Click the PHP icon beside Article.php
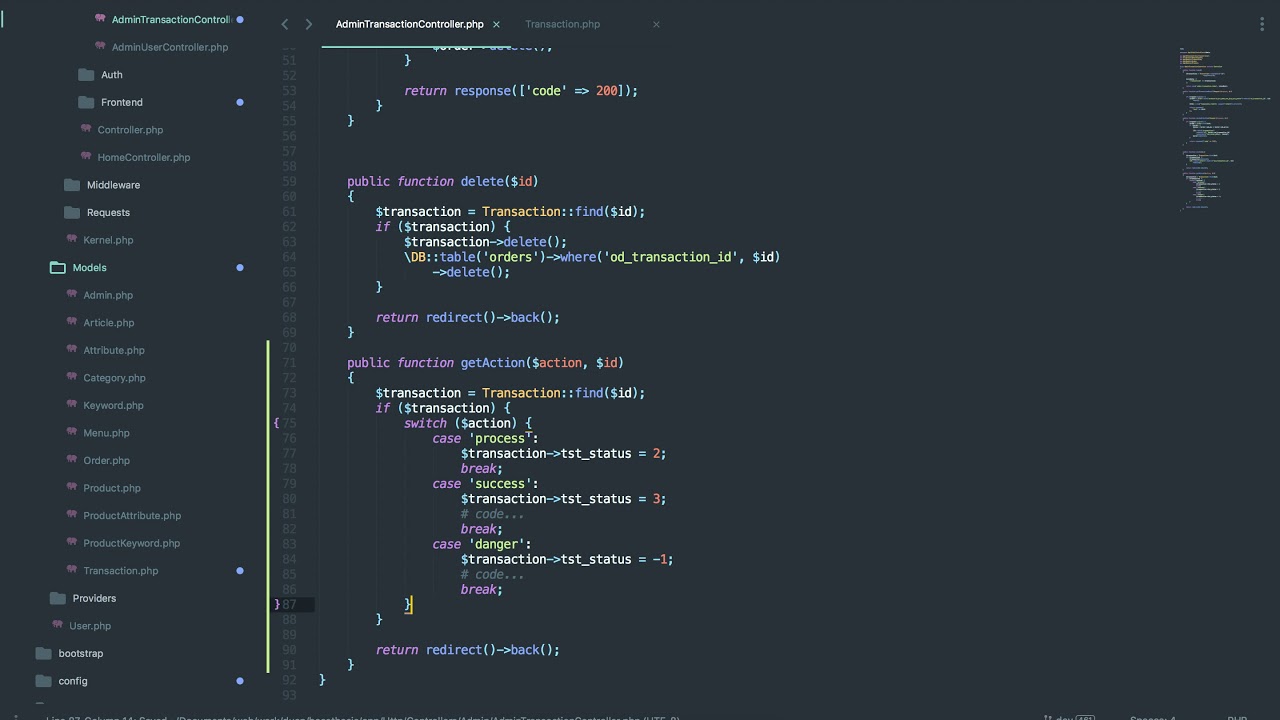 point(73,322)
